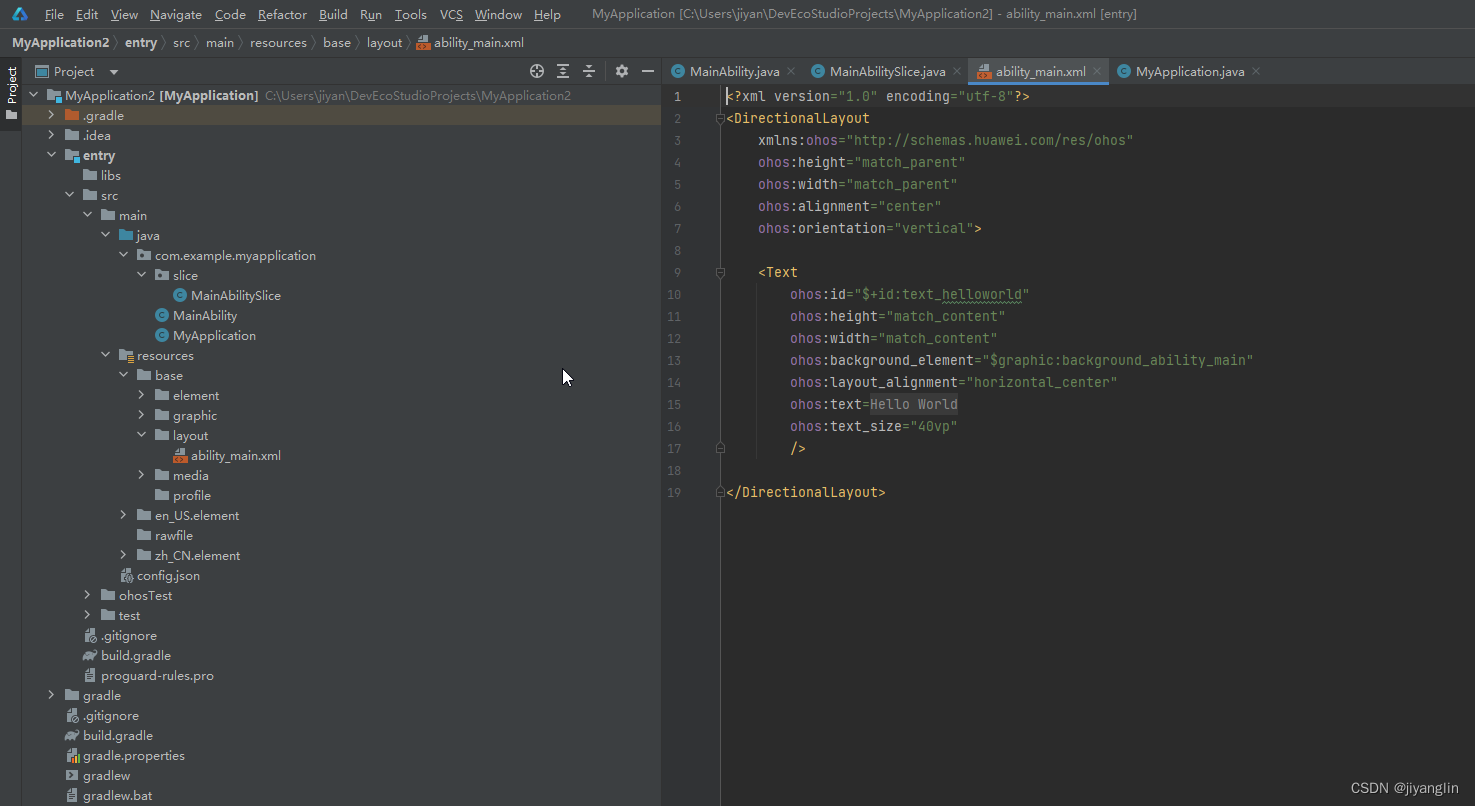Close the ability_main.xml tab
The image size is (1475, 806).
1097,71
